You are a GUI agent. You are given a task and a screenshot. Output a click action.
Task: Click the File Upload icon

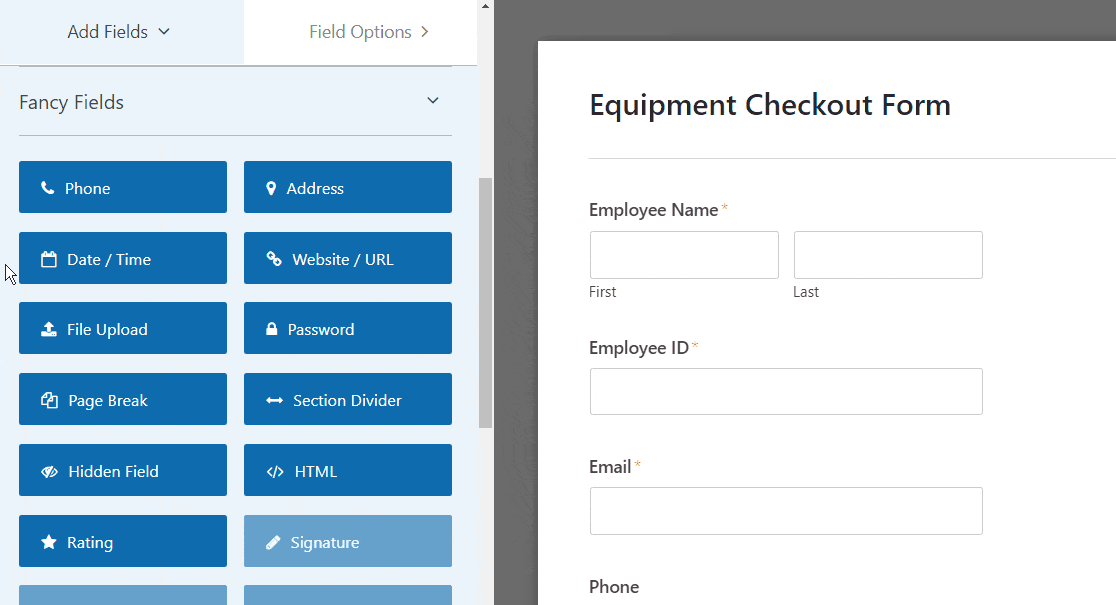pos(49,330)
